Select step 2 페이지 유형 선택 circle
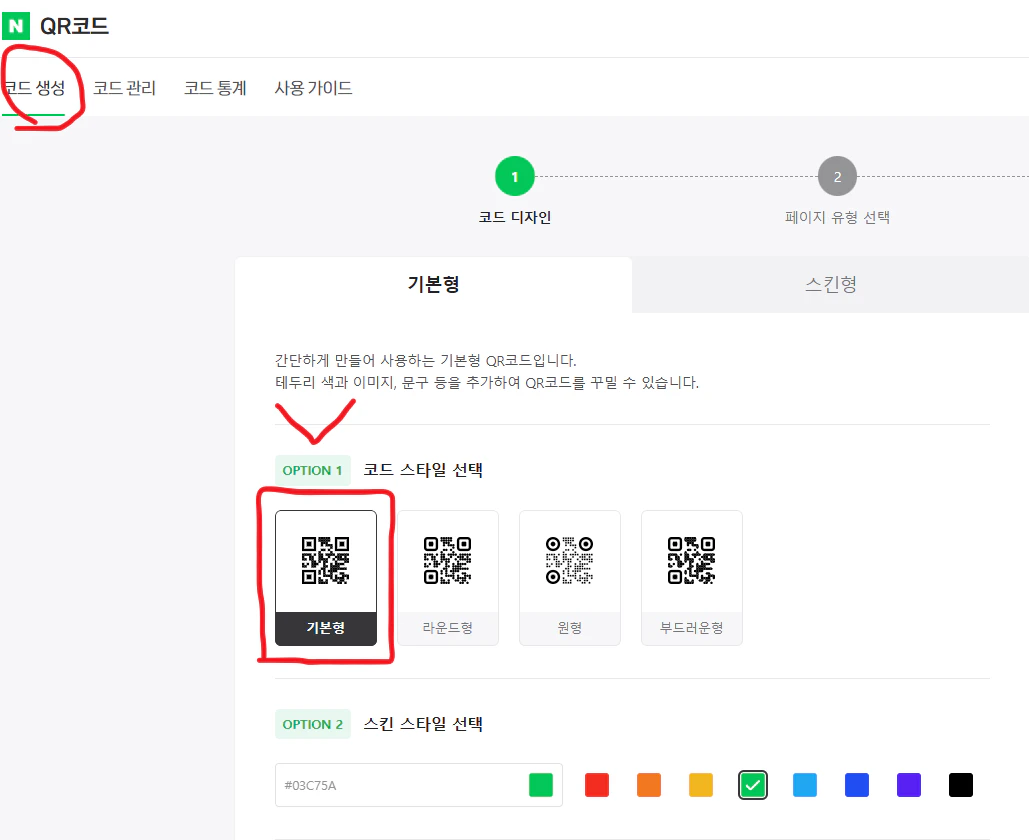The width and height of the screenshot is (1029, 840). tap(837, 176)
